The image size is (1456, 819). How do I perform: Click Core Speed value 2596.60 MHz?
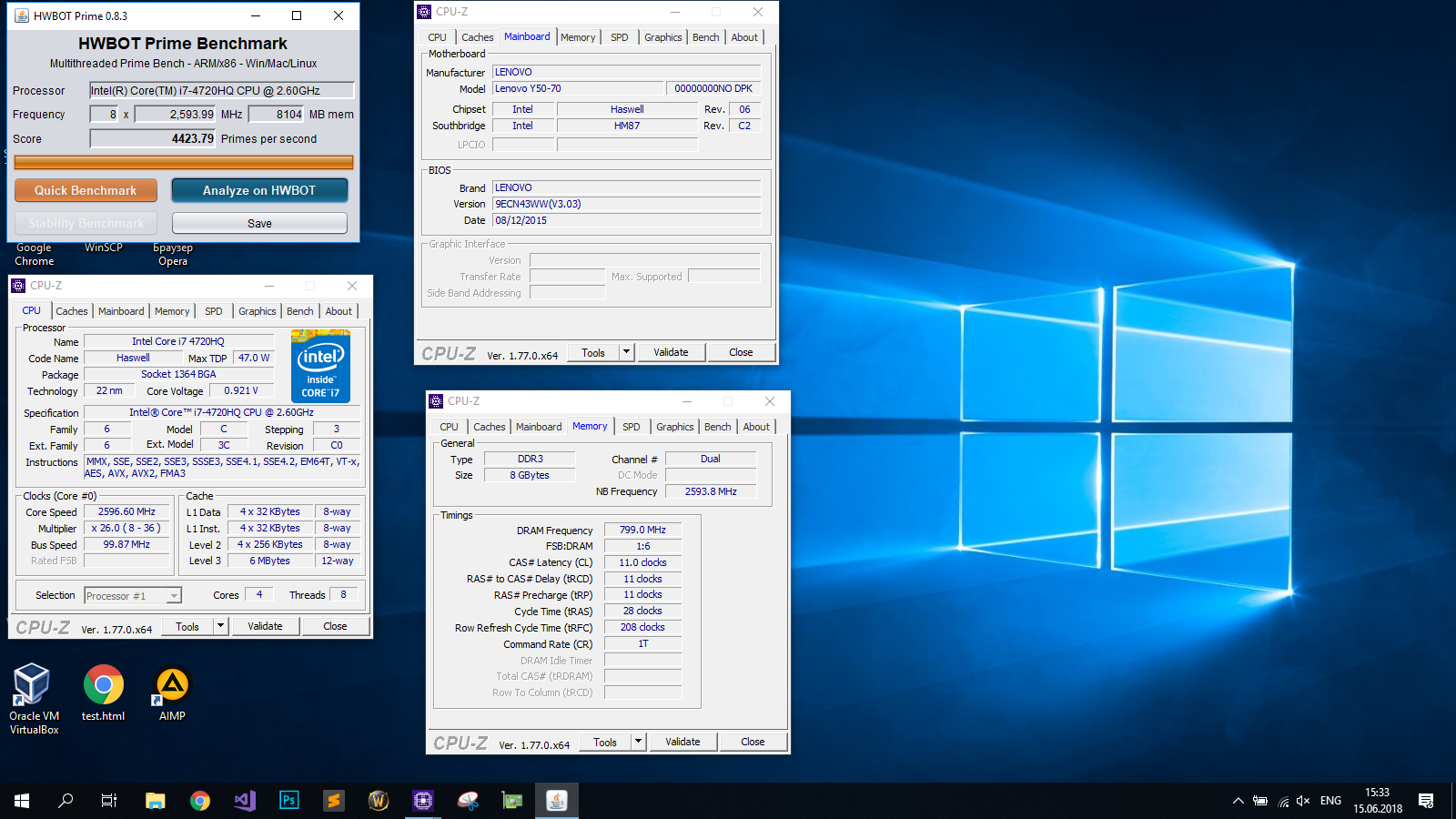tap(126, 511)
